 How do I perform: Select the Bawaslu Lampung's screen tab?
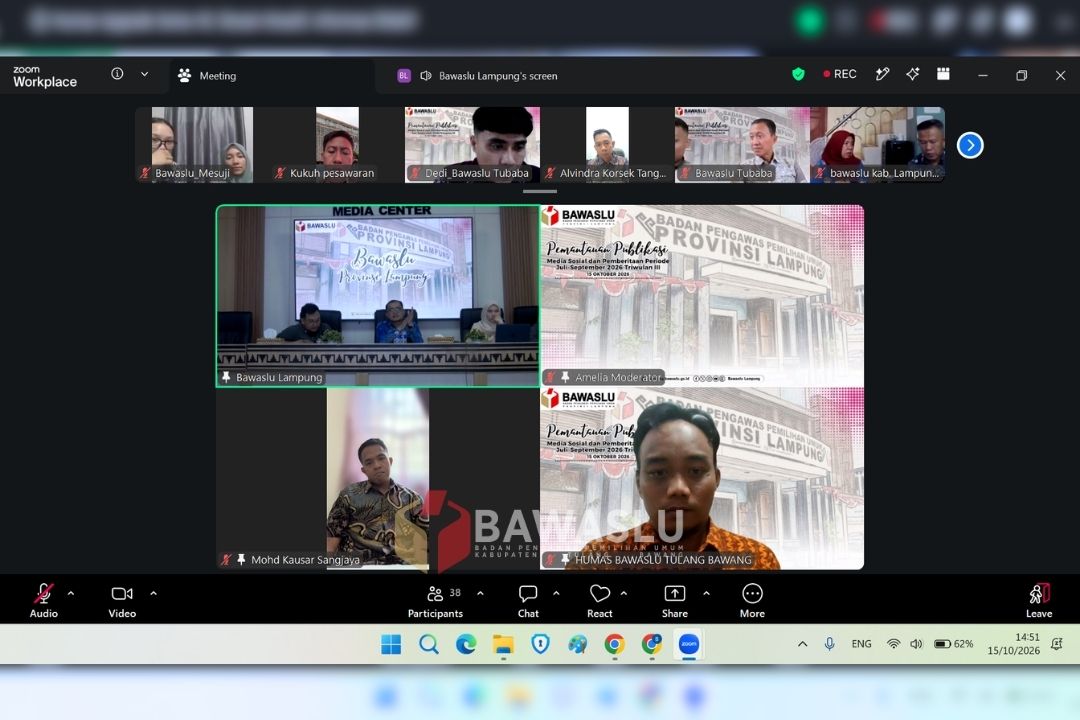click(x=478, y=76)
